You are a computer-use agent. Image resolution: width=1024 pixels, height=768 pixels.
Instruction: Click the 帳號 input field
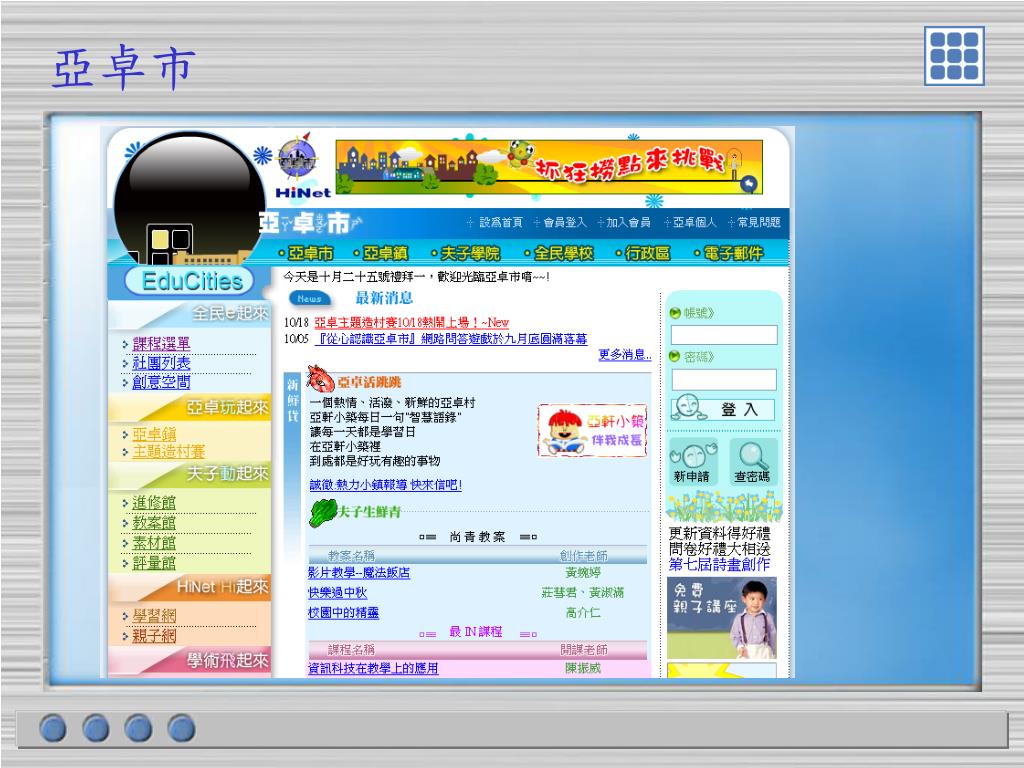tap(724, 335)
